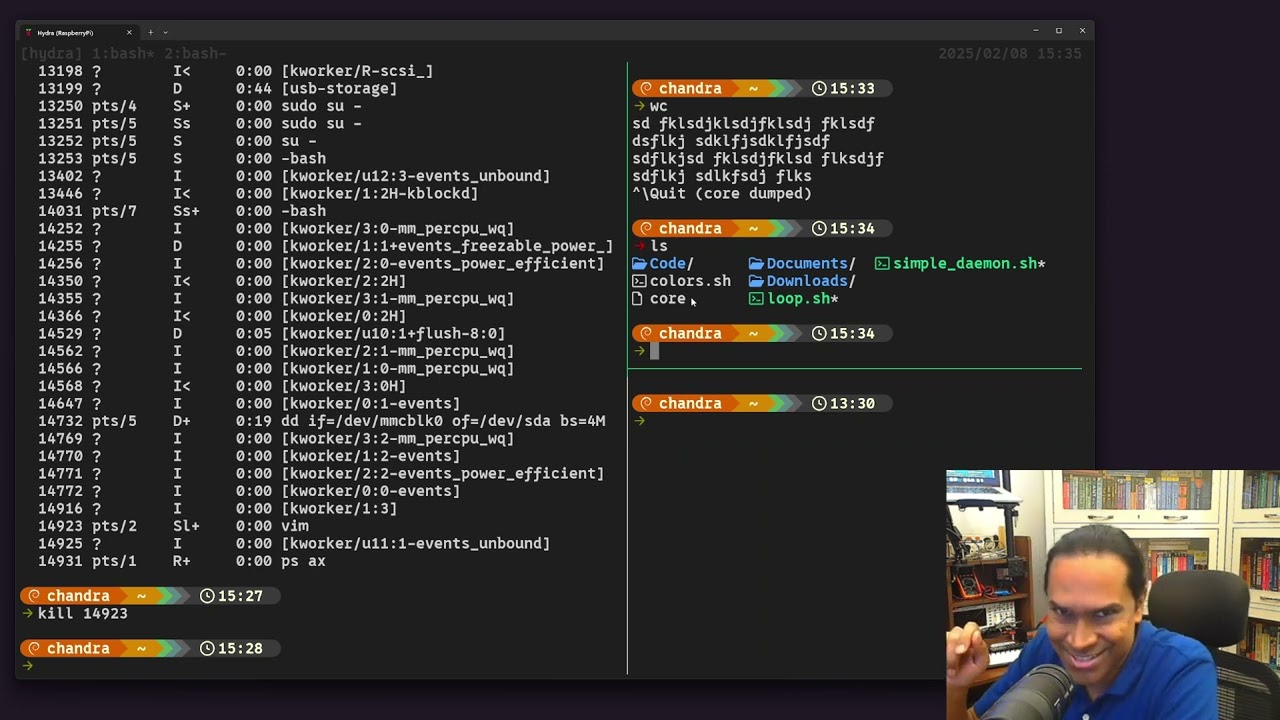This screenshot has width=1280, height=720.
Task: Click the file icon beside core
Action: (x=637, y=299)
